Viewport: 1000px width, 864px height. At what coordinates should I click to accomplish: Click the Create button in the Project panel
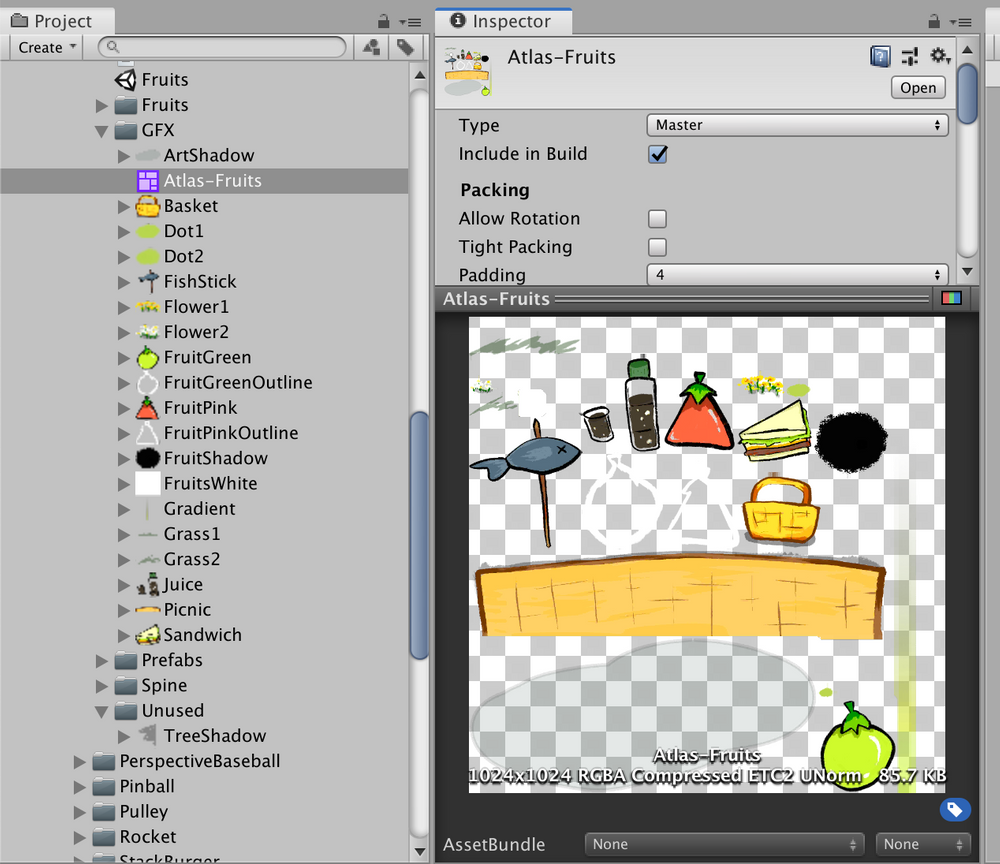pos(42,47)
